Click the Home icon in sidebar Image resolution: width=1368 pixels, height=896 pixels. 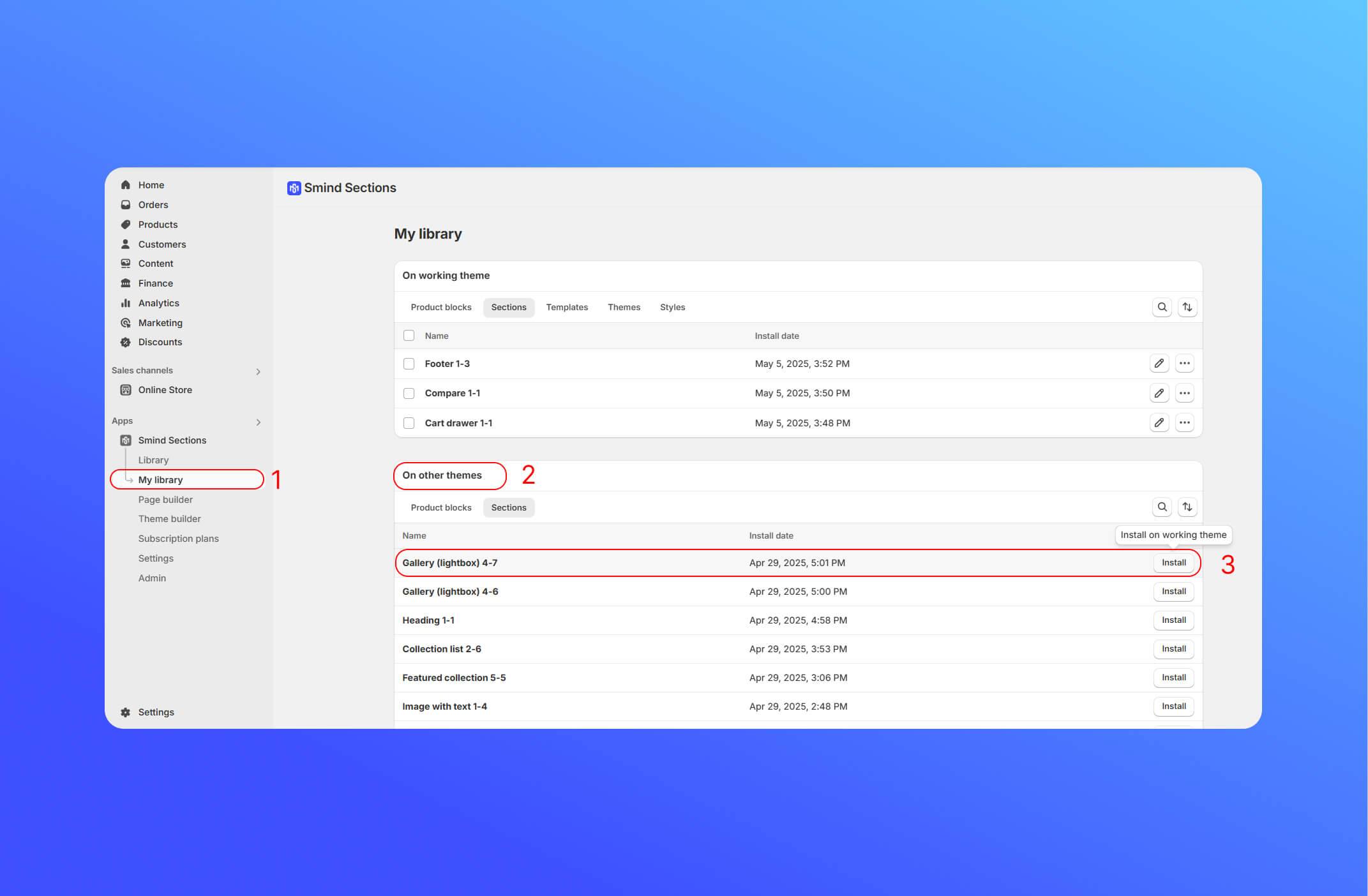[x=126, y=185]
